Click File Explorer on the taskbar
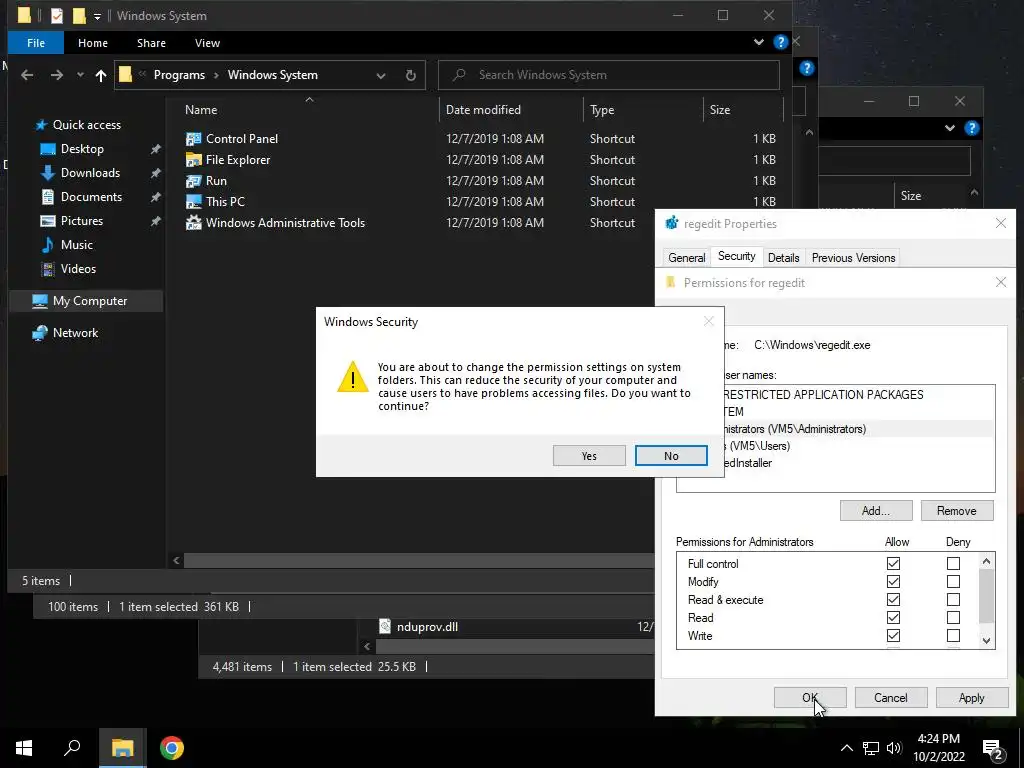The width and height of the screenshot is (1024, 768). [x=122, y=748]
